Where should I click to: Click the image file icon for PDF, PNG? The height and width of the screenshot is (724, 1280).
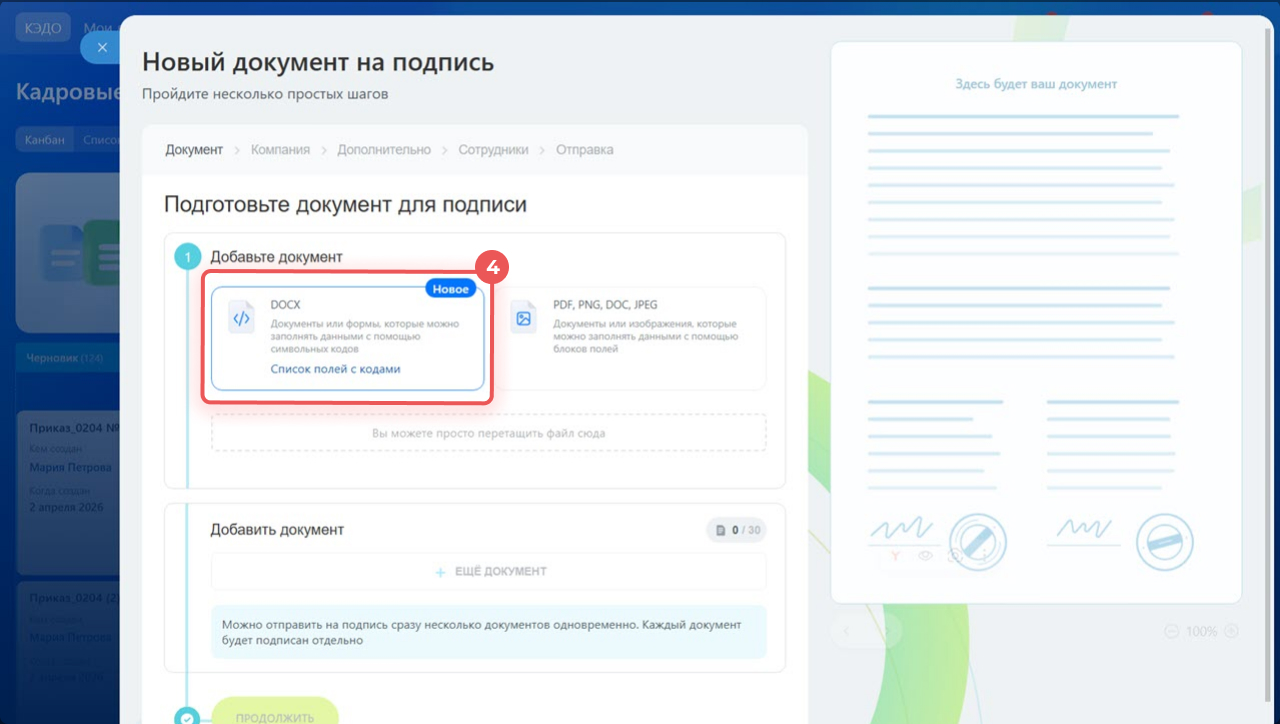tap(523, 319)
